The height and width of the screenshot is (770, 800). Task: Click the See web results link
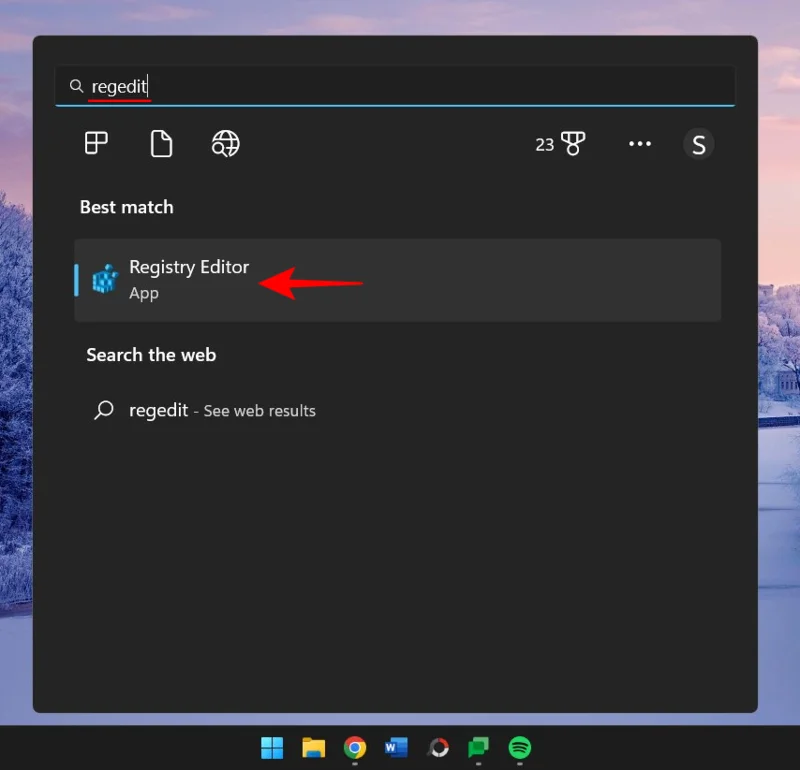click(x=258, y=410)
